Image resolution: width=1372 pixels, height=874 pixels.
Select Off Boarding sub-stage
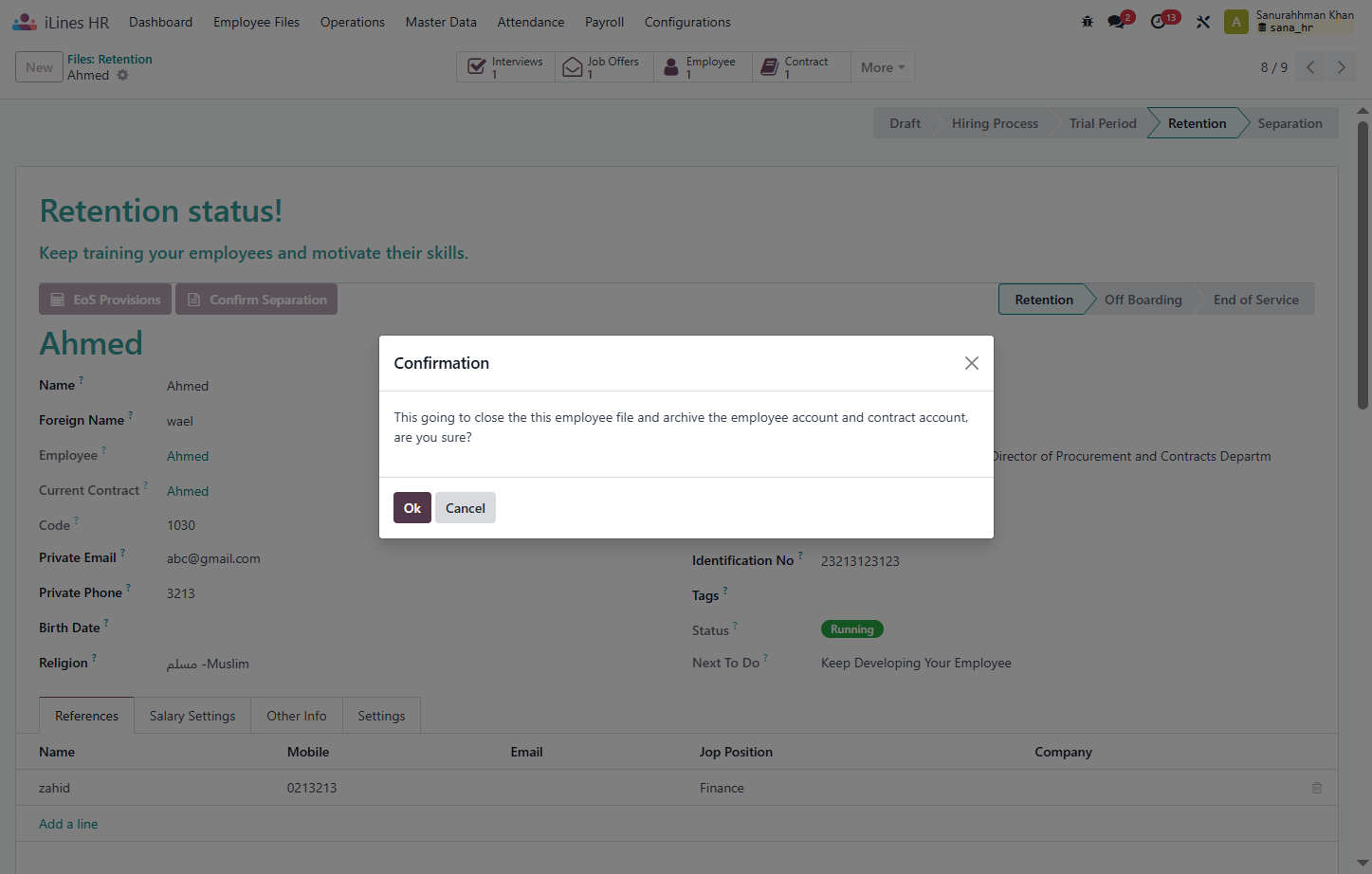coord(1143,300)
